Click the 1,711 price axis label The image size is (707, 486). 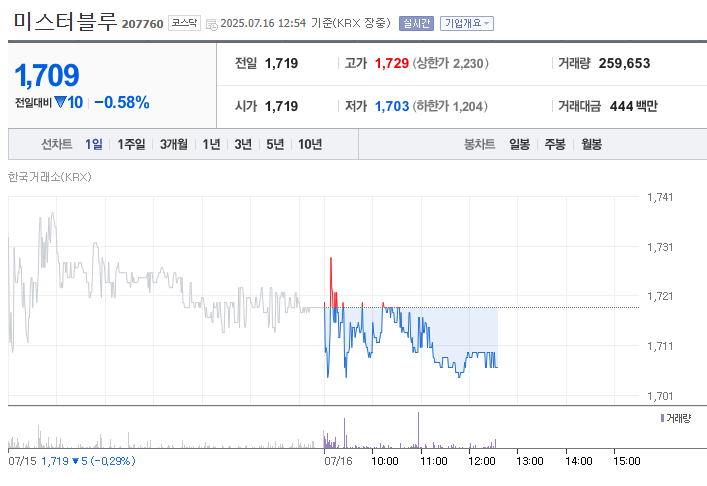[660, 346]
